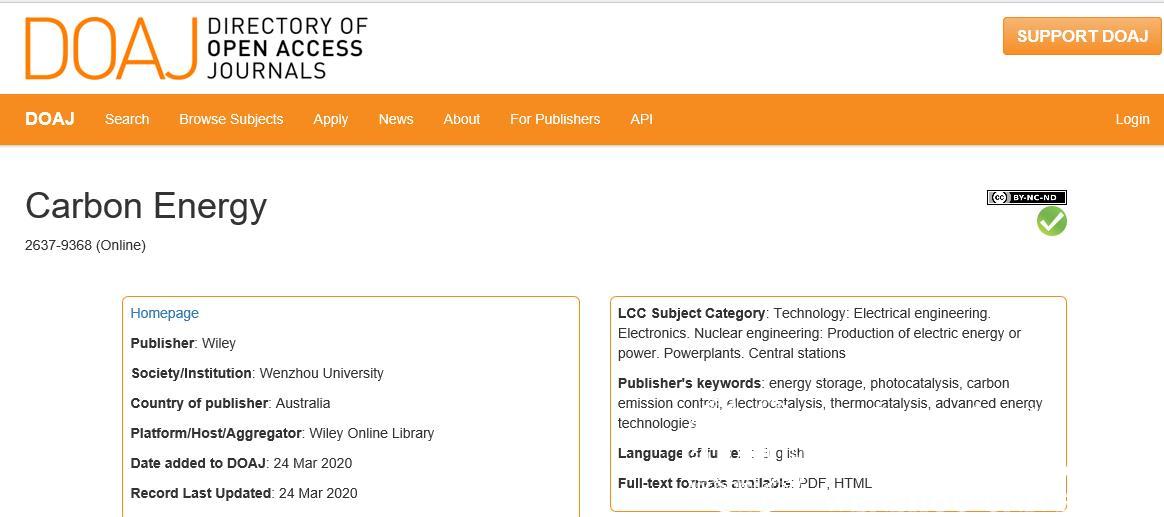Click the CC BY-NC-ND license badge

point(1026,197)
